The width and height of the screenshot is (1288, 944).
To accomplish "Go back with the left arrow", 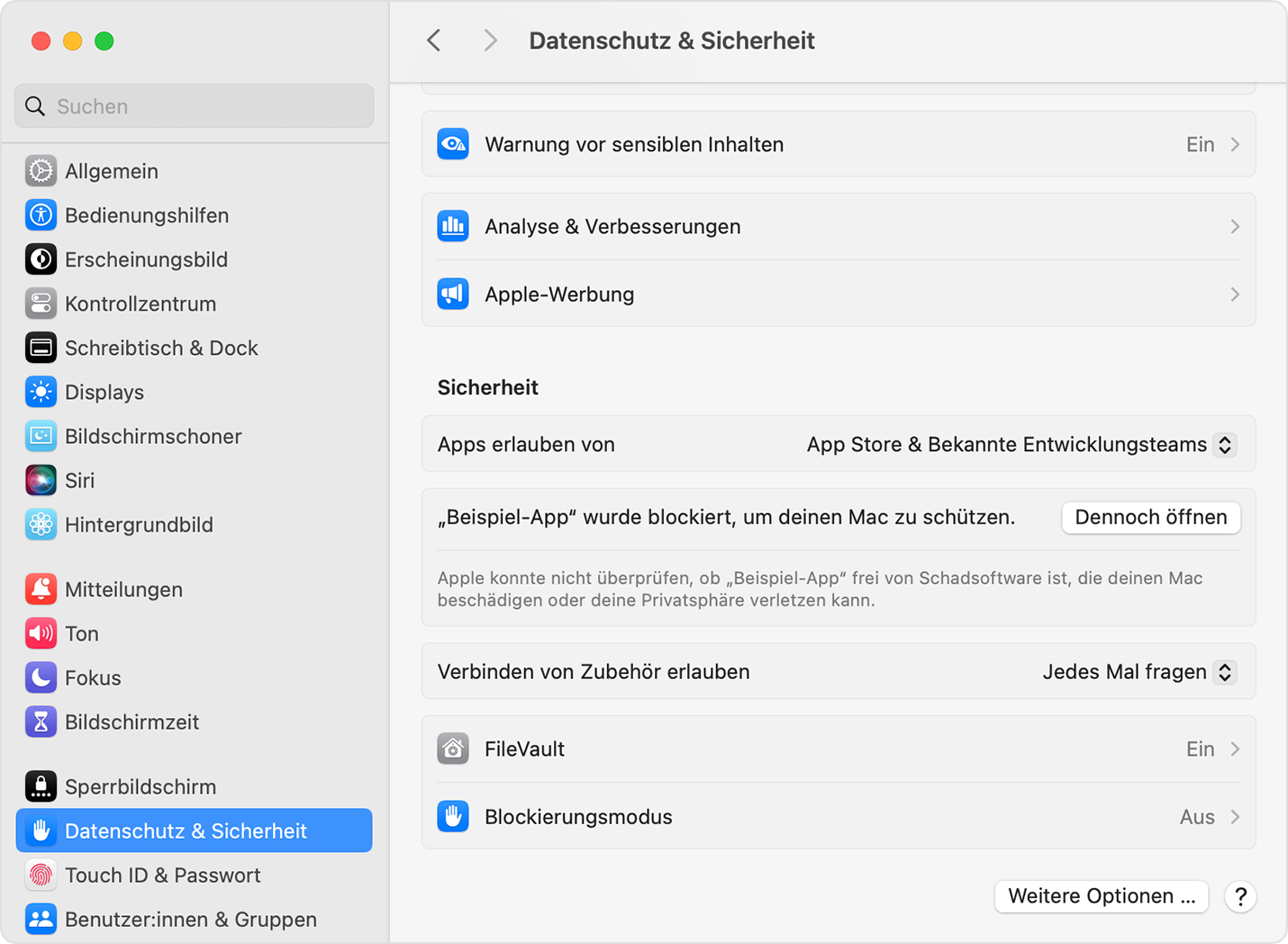I will coord(434,41).
